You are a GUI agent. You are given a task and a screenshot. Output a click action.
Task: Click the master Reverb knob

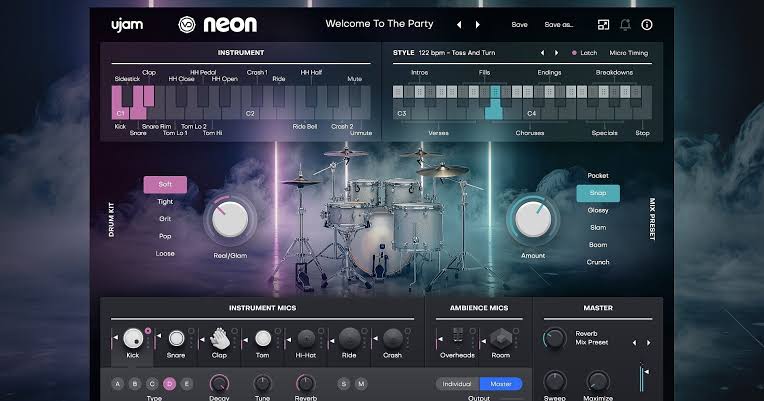click(x=554, y=338)
